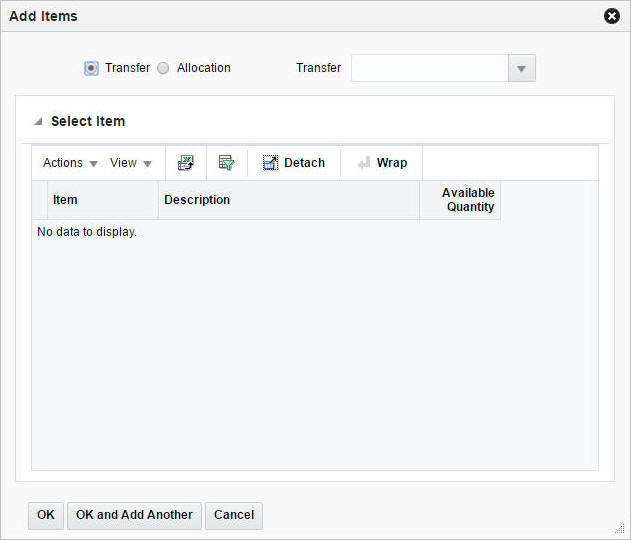
Task: Click OK and Add Another
Action: point(134,515)
